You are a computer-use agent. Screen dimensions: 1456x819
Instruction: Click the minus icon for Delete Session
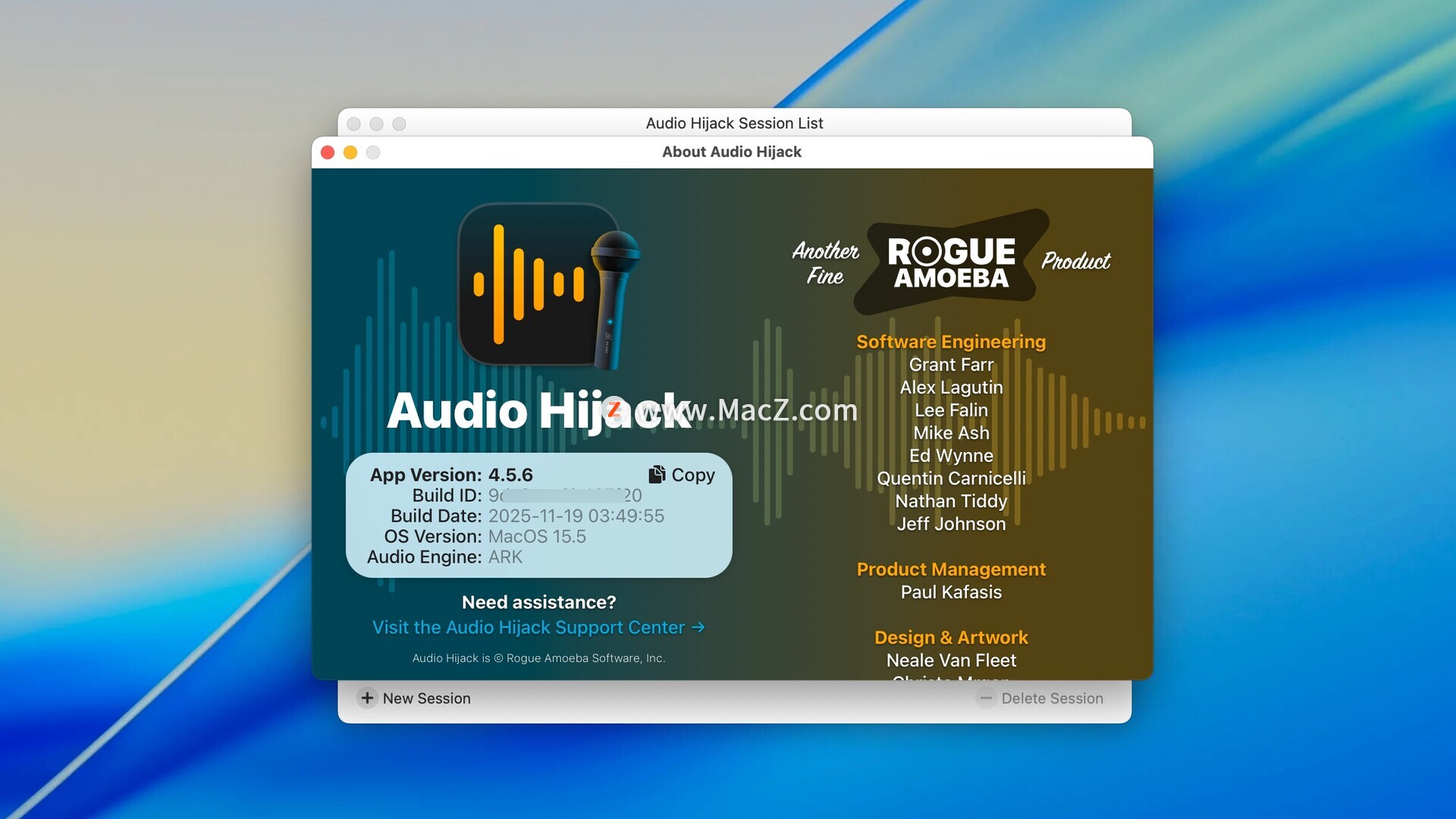986,698
